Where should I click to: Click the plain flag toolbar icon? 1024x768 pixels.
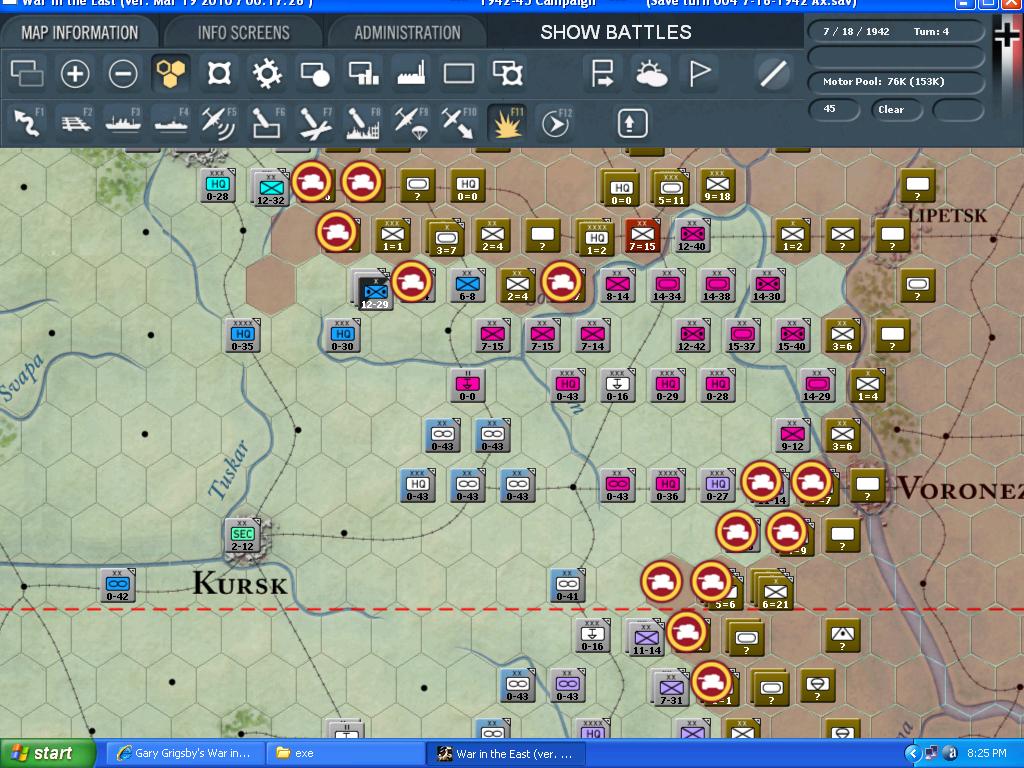tap(699, 73)
